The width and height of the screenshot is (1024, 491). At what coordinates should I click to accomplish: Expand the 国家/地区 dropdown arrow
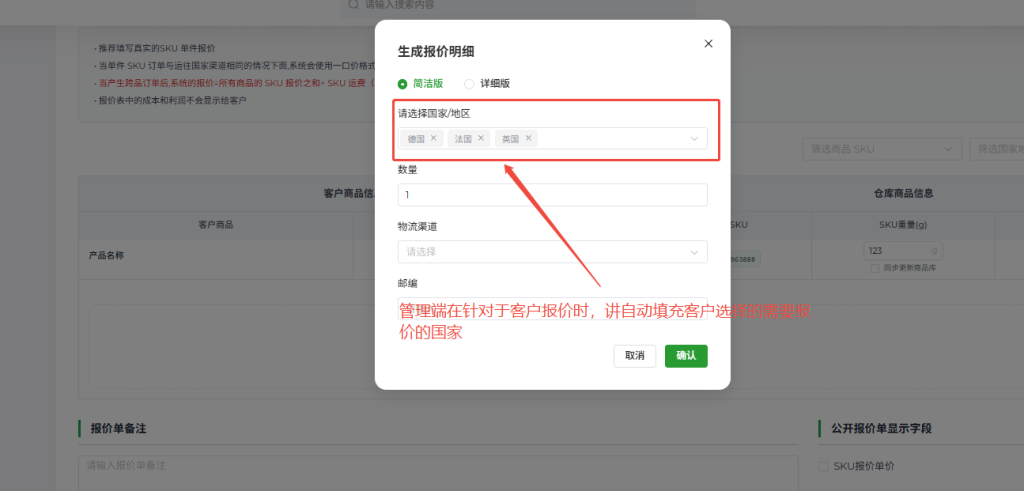point(694,139)
